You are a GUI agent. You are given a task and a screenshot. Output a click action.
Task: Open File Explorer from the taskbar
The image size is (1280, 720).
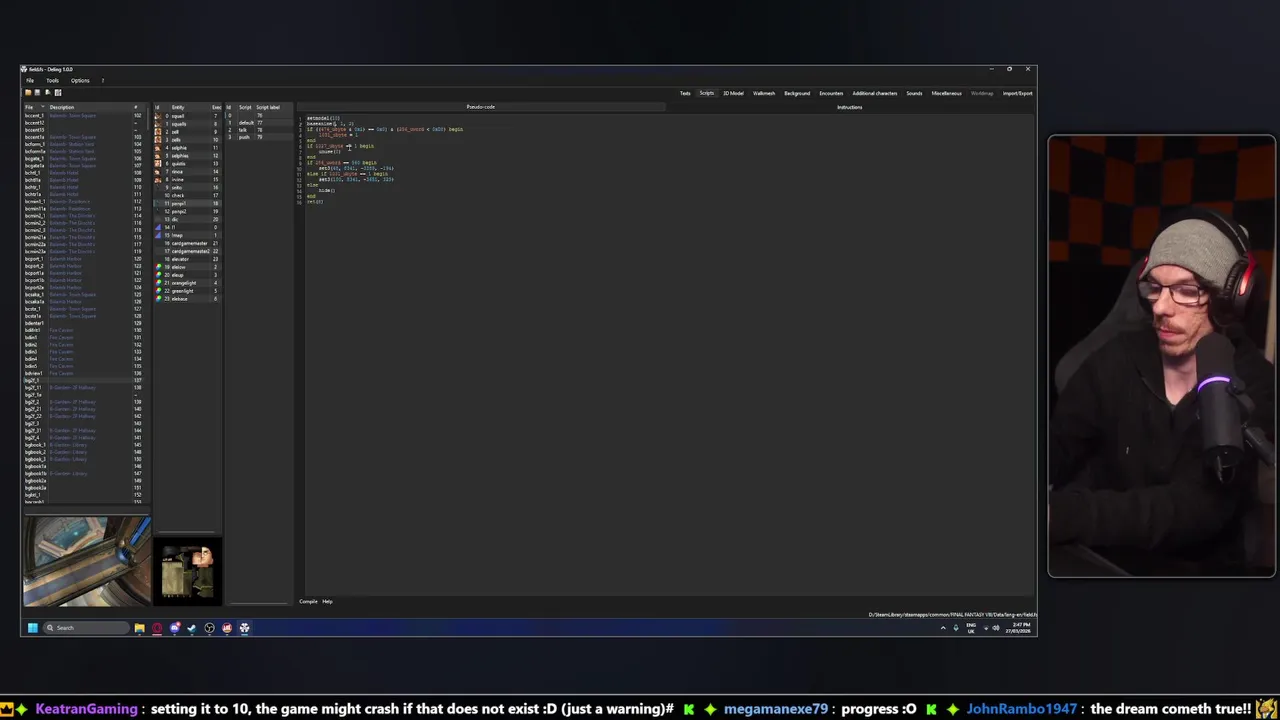[x=139, y=628]
